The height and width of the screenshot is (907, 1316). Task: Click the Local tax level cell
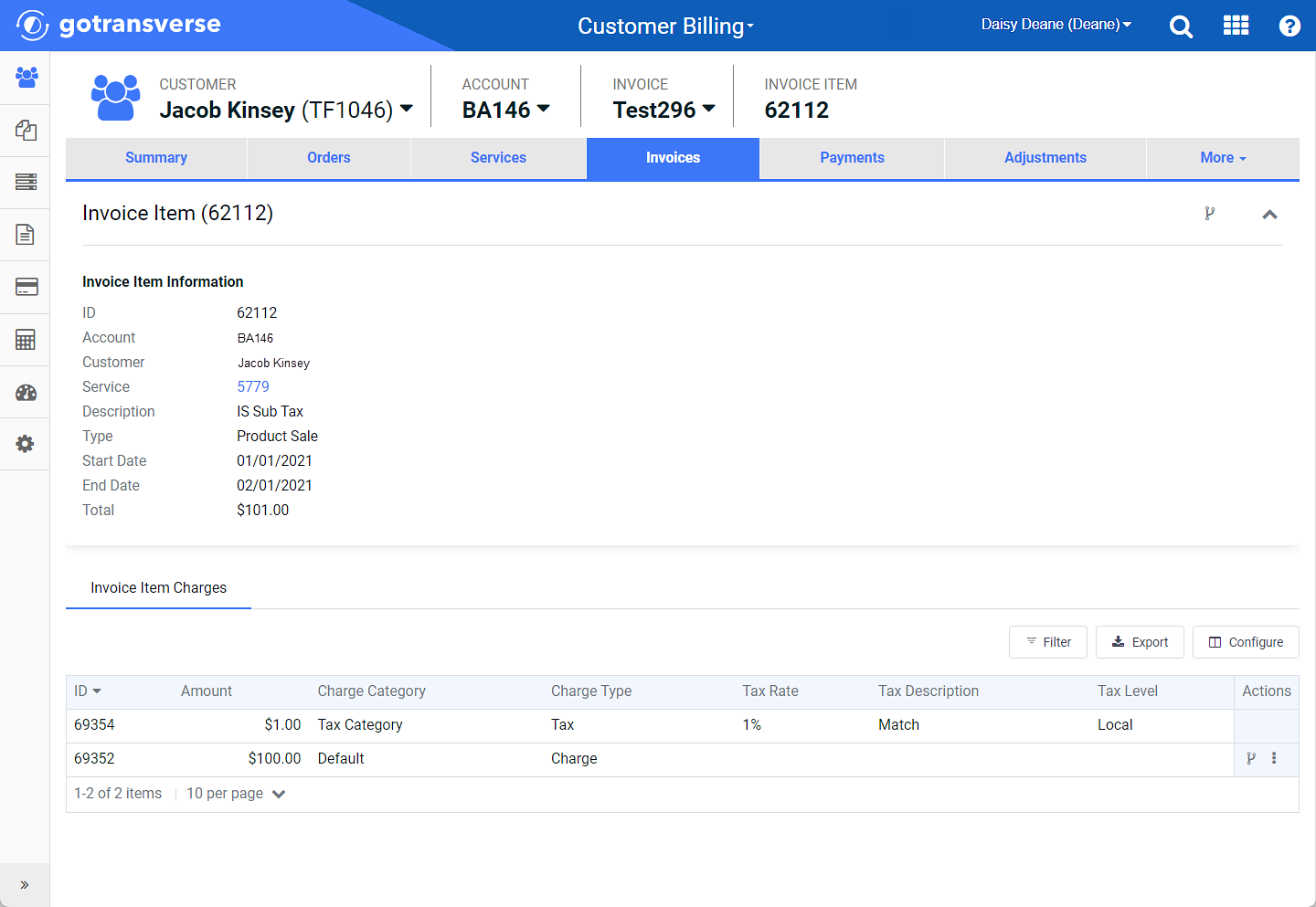click(x=1115, y=725)
